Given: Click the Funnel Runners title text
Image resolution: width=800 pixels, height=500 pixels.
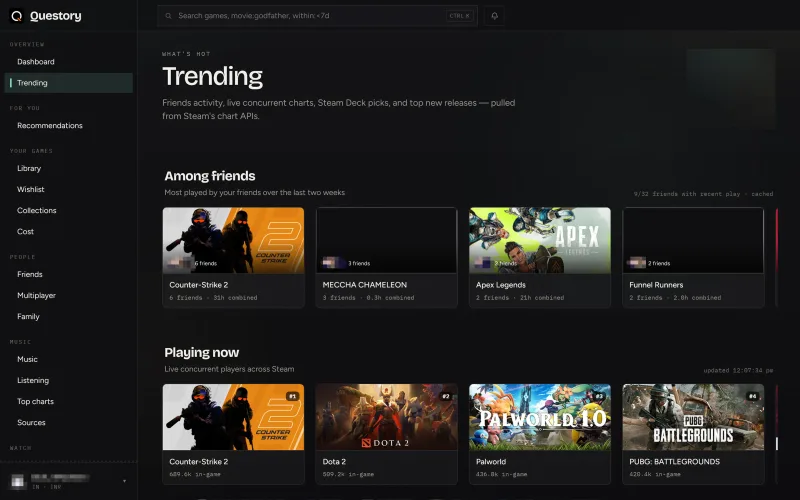Looking at the screenshot, I should click(656, 285).
